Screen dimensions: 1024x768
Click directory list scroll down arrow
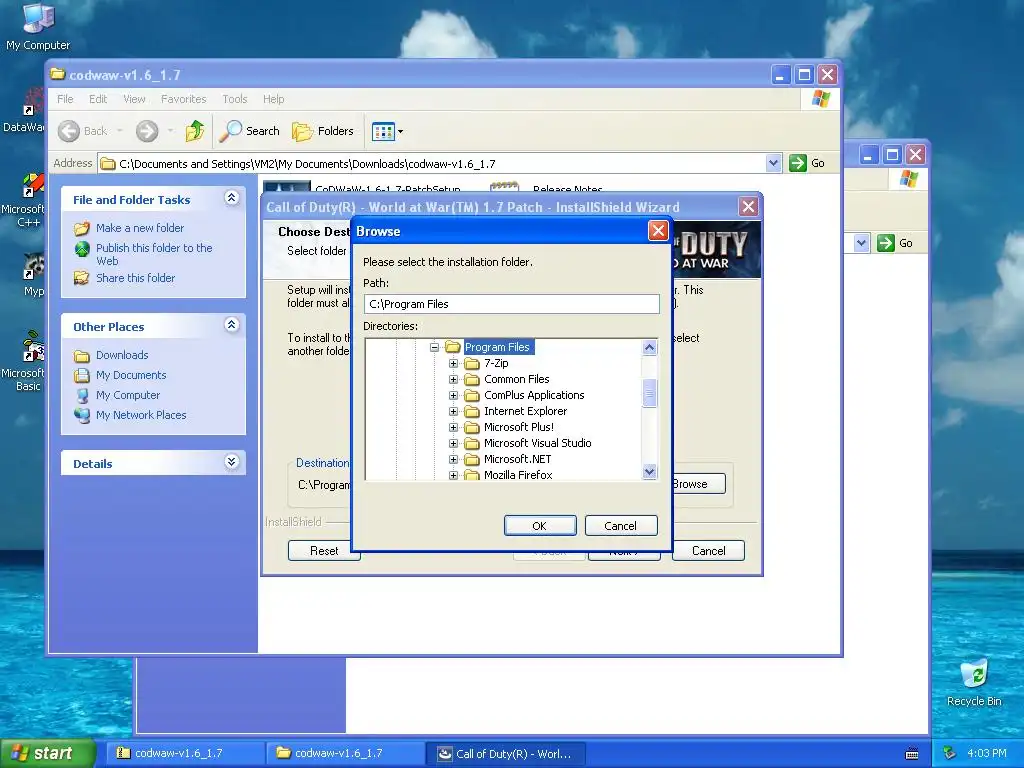pos(649,472)
